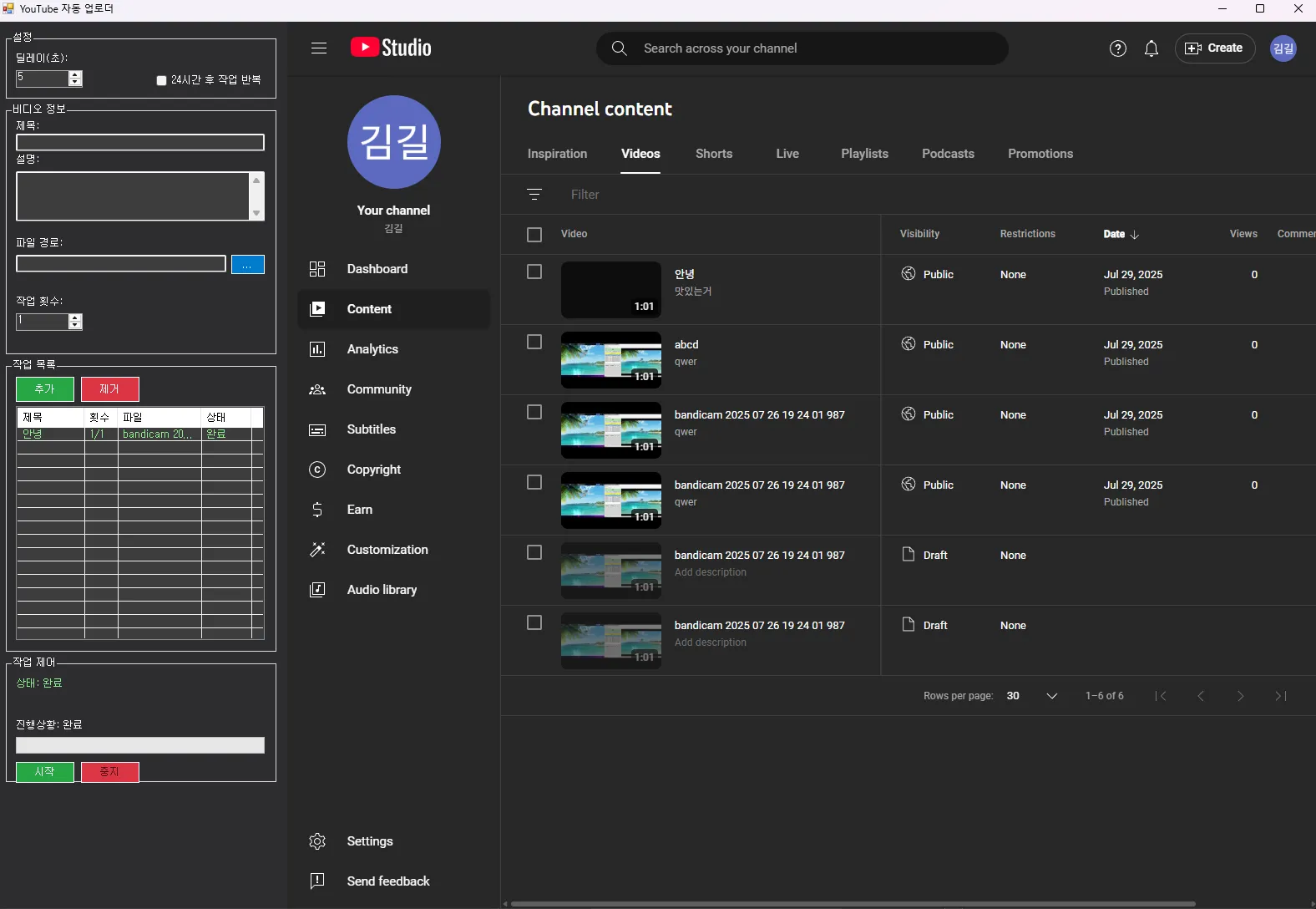
Task: Switch to the Shorts tab
Action: tap(713, 154)
